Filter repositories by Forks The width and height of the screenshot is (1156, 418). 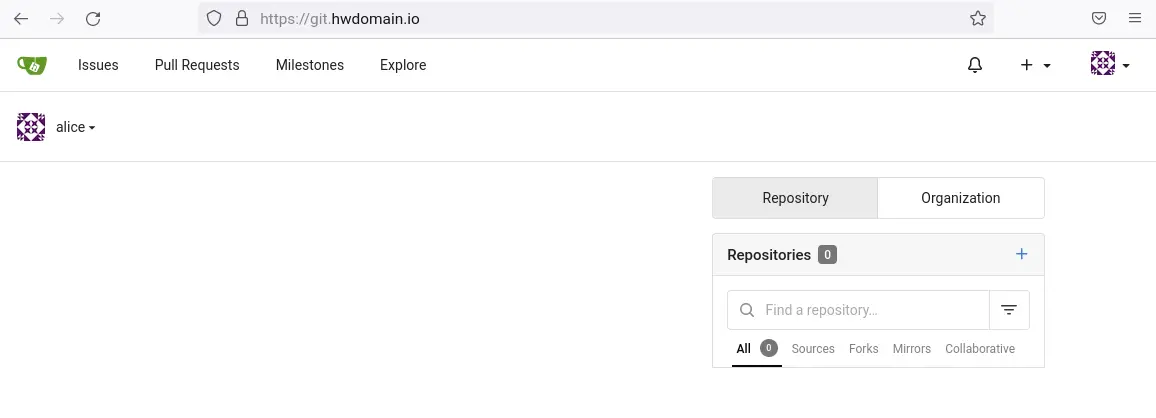pos(863,349)
